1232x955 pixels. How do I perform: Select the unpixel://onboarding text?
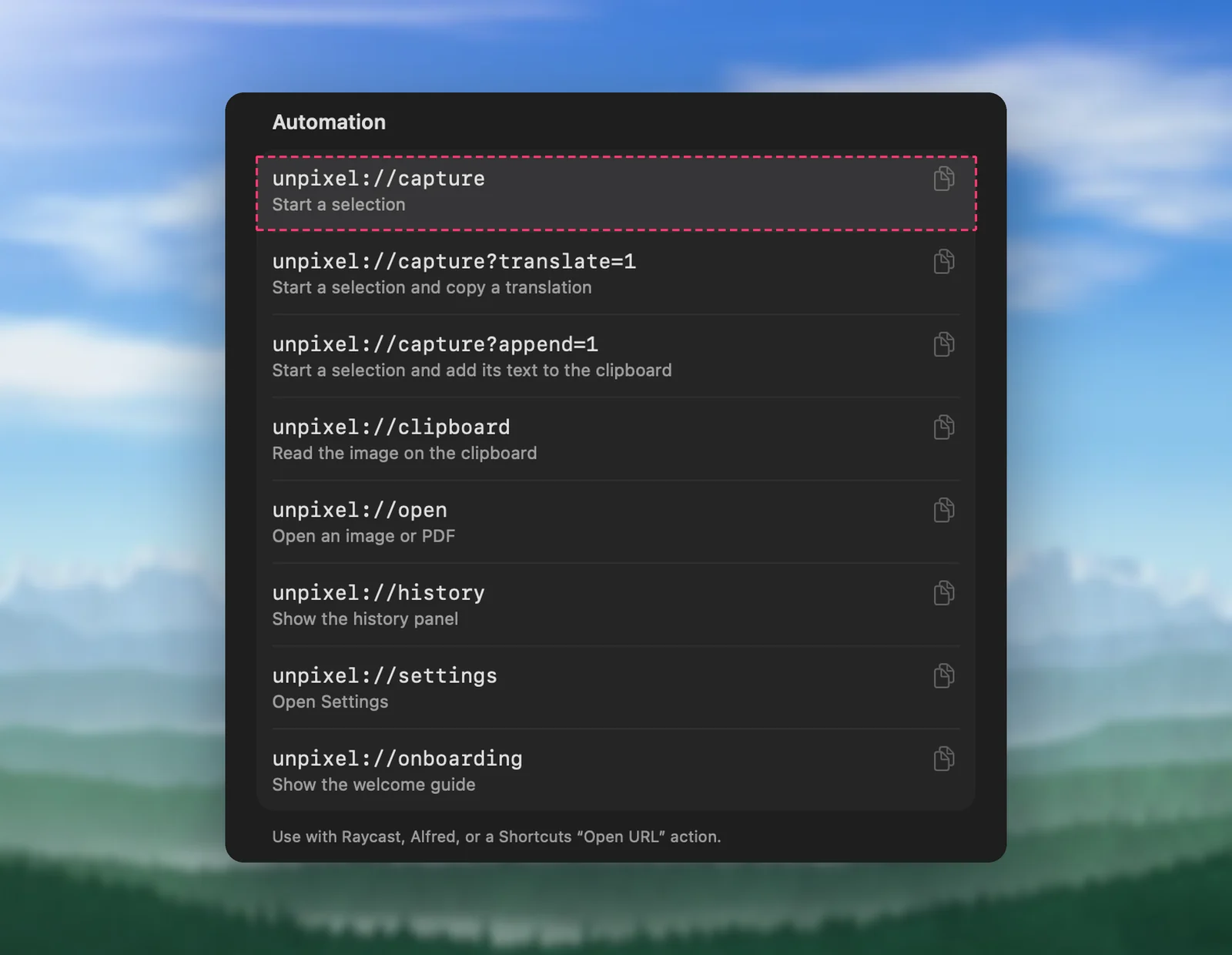click(x=397, y=759)
